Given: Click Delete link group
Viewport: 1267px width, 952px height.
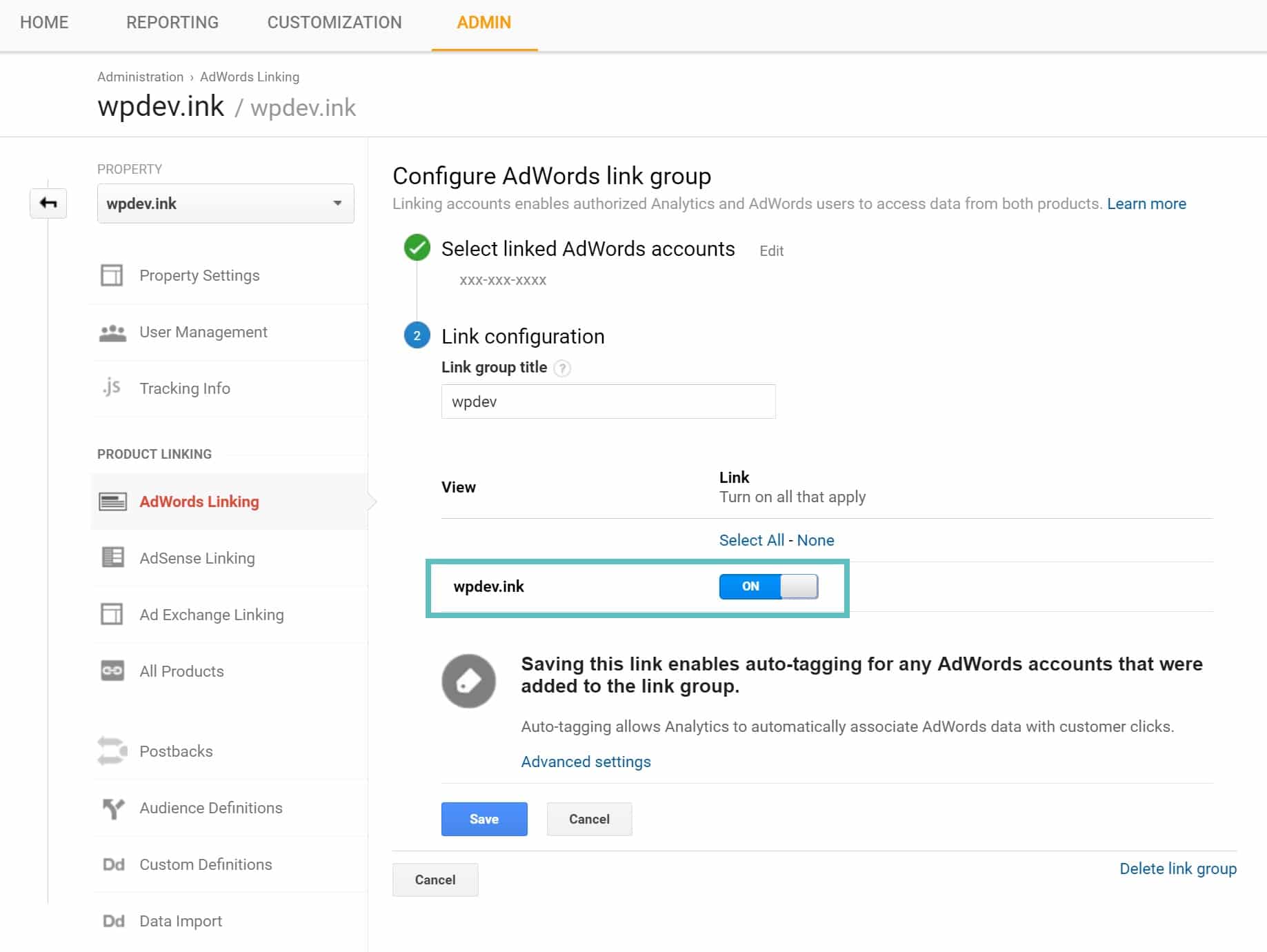Looking at the screenshot, I should coord(1178,869).
